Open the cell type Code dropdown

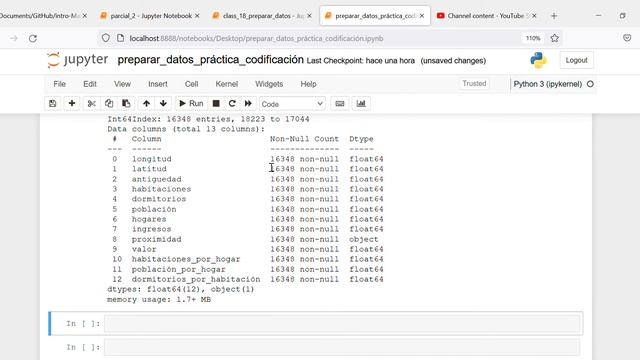click(x=292, y=104)
